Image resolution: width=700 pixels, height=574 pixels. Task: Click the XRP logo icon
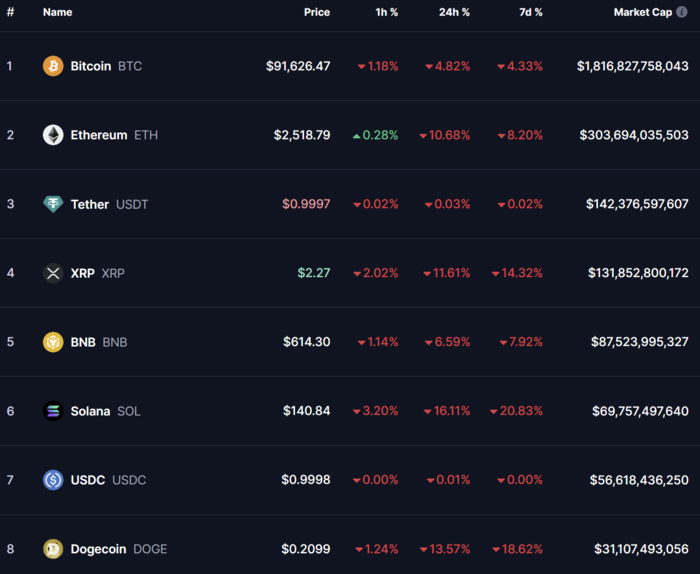pos(53,273)
